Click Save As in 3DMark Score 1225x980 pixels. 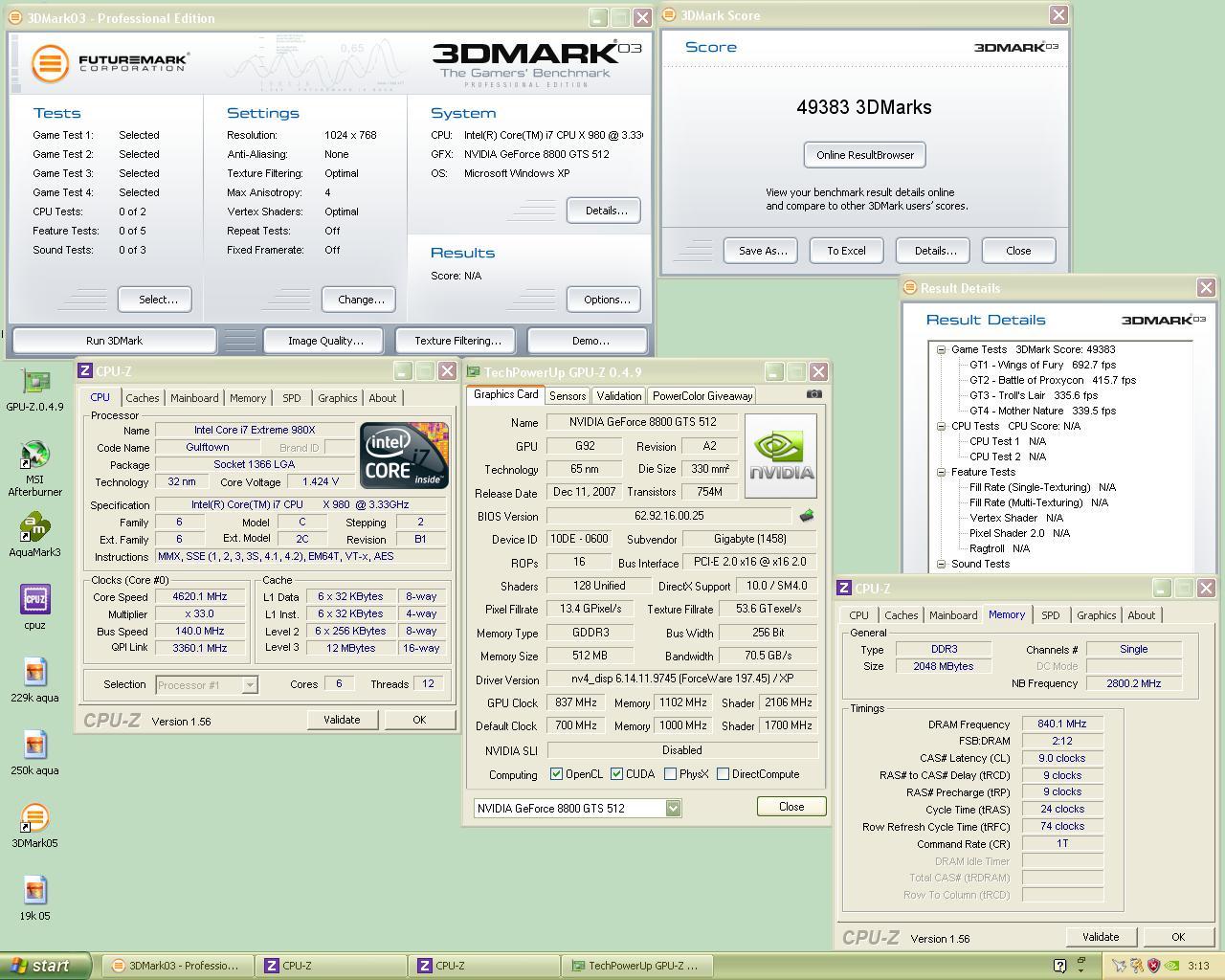pos(762,251)
